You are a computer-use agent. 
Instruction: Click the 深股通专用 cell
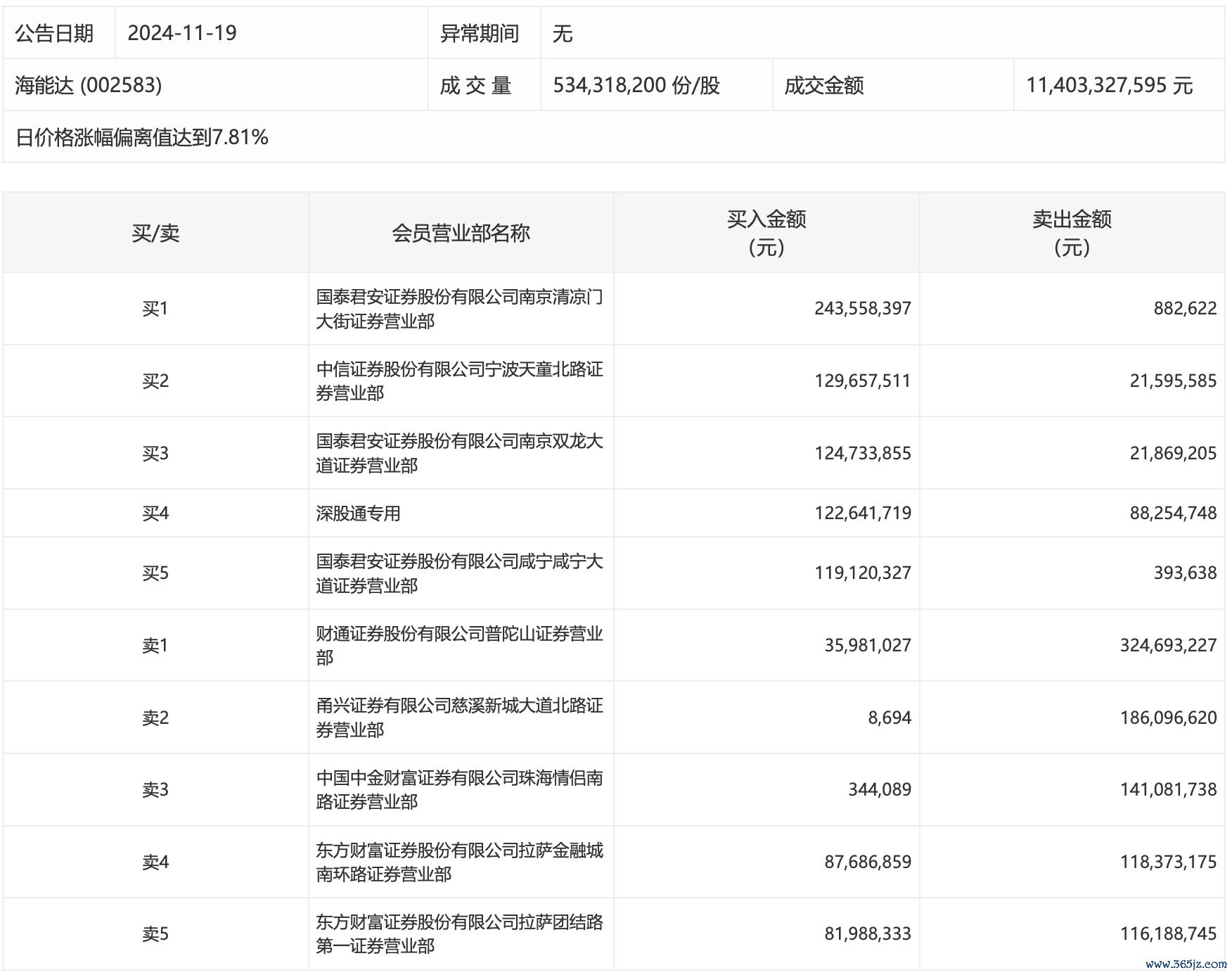pyautogui.click(x=358, y=514)
